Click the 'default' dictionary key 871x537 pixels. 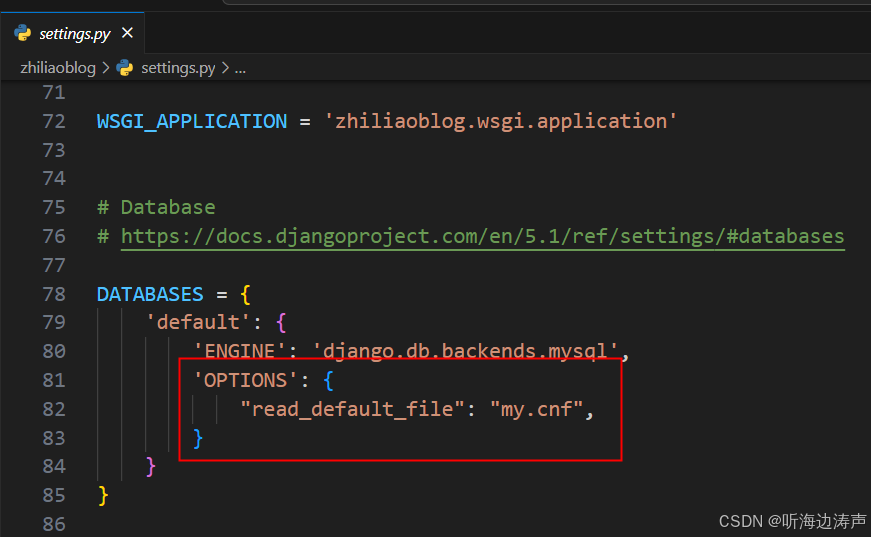pos(198,322)
